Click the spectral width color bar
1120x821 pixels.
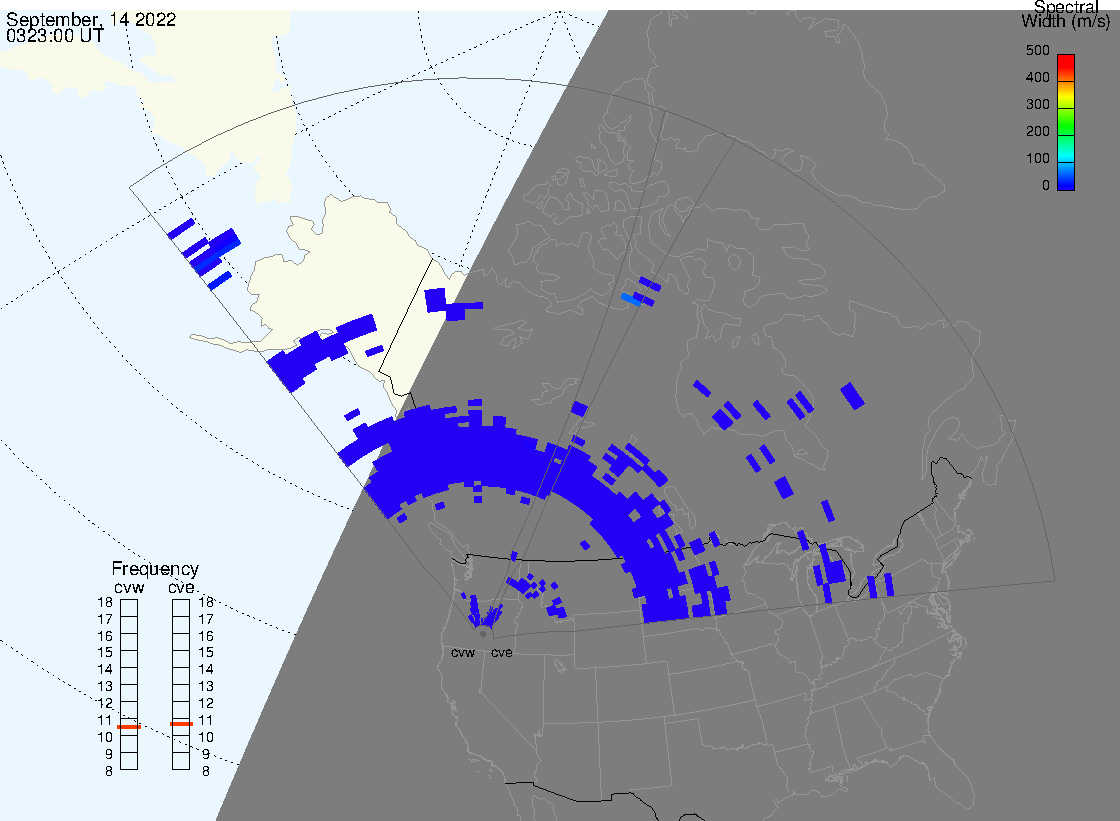(1066, 122)
